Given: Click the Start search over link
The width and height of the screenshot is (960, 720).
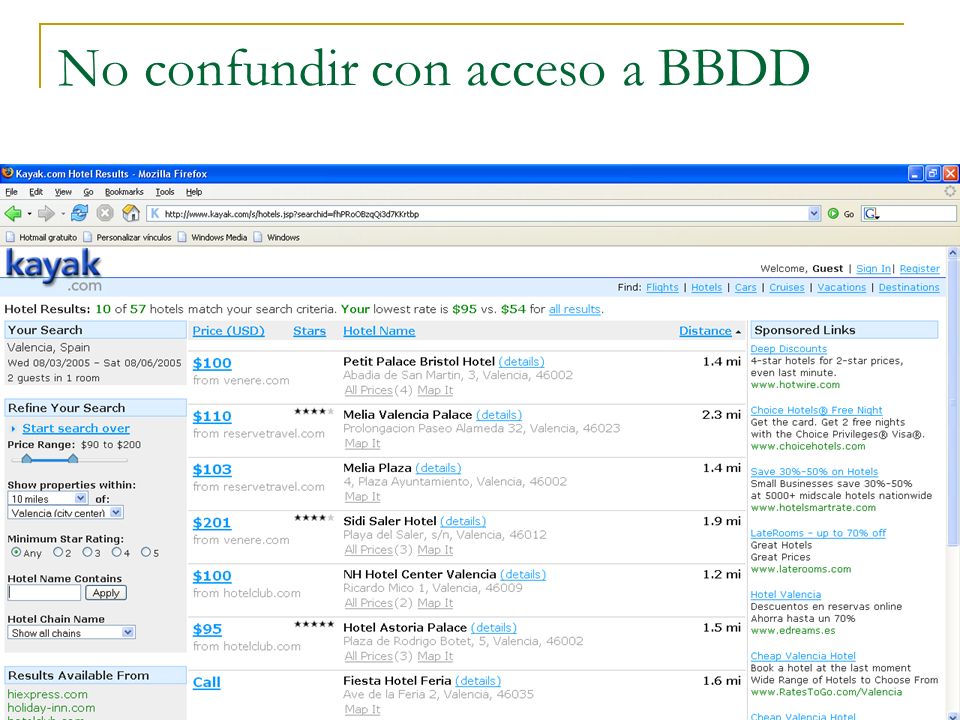Looking at the screenshot, I should pos(76,428).
